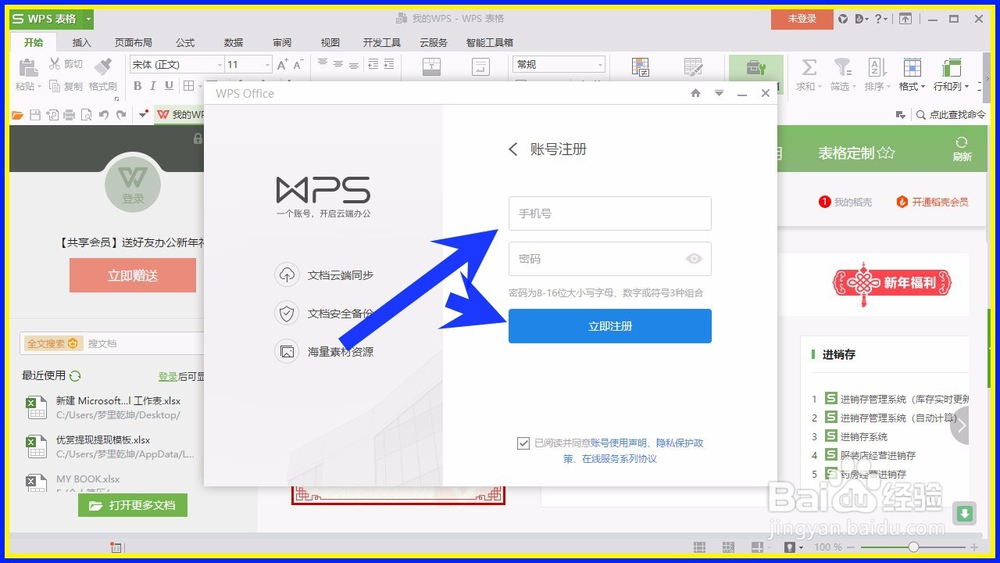Viewport: 1000px width, 563px height.
Task: Click the Rows and Columns (行和列) icon
Action: point(951,67)
